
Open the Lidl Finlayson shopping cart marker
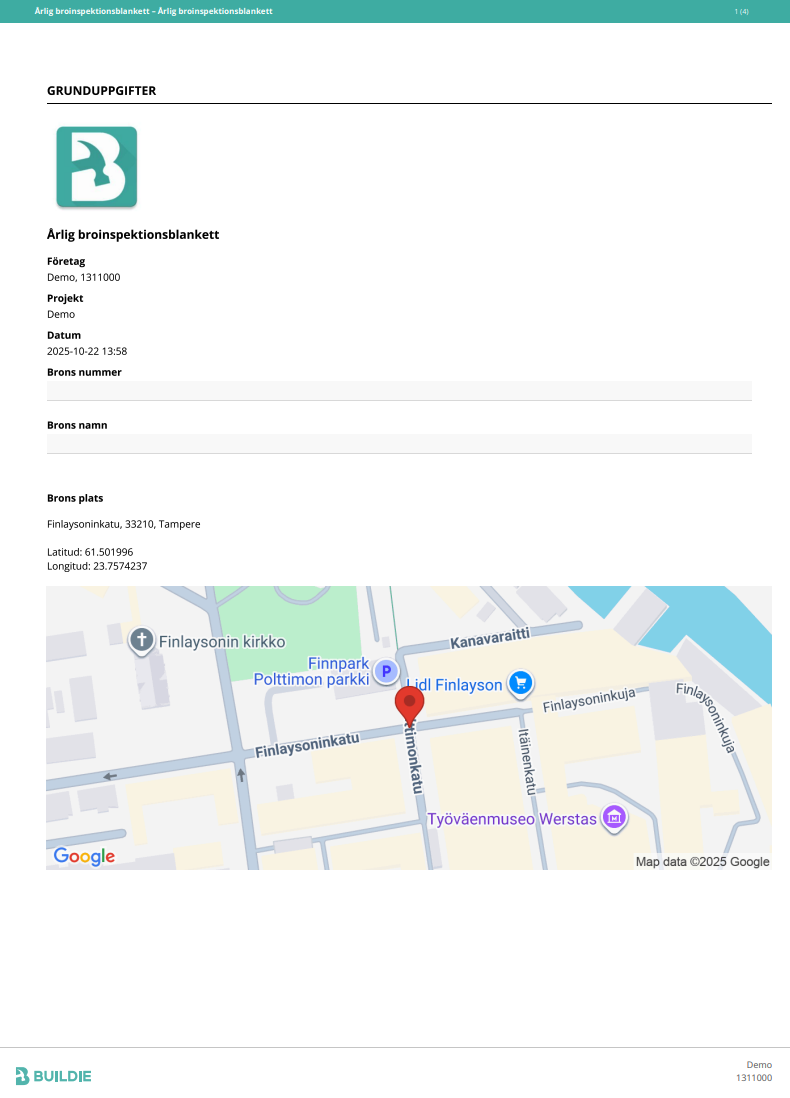[519, 683]
